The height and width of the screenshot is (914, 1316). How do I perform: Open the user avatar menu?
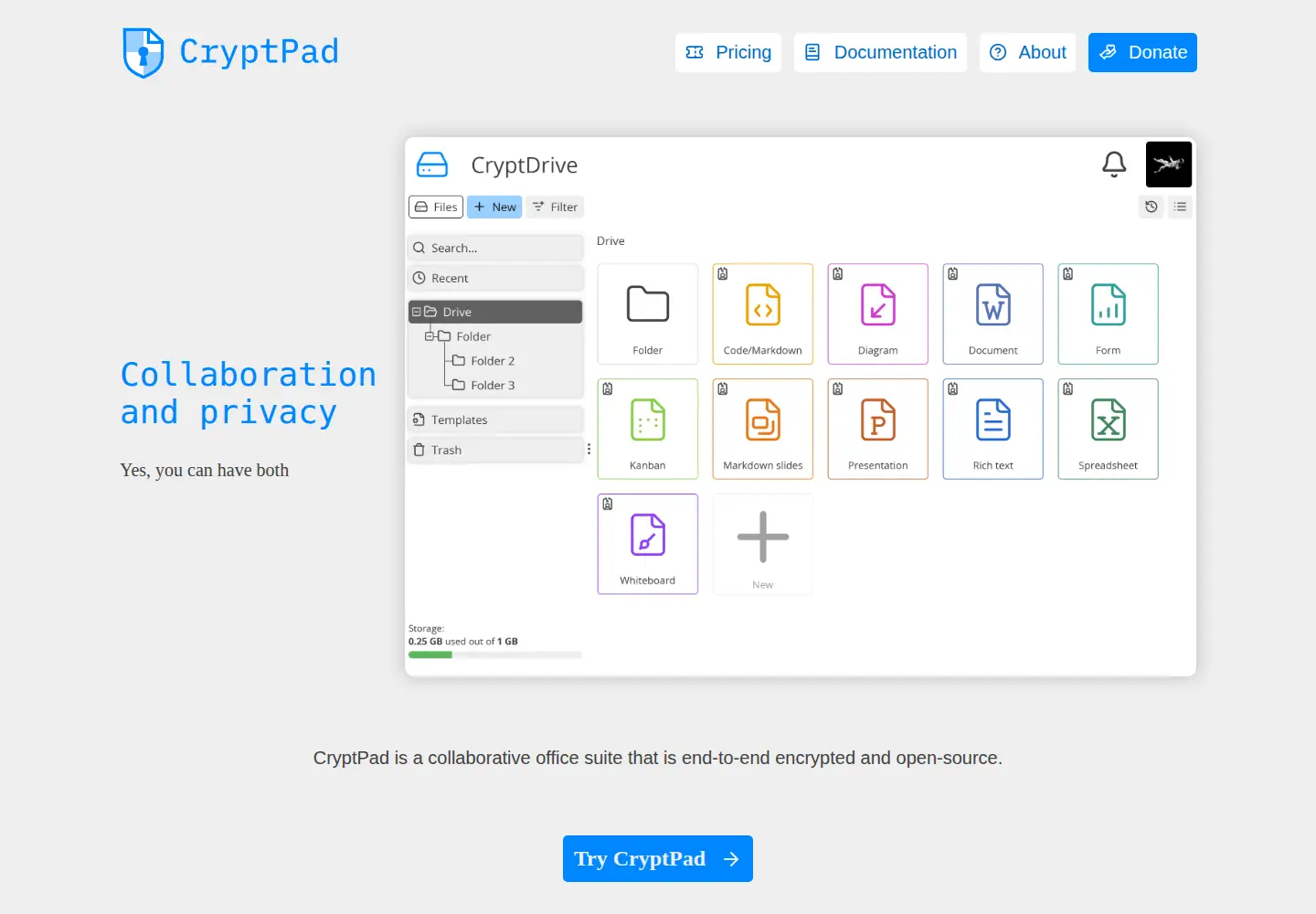[x=1169, y=165]
